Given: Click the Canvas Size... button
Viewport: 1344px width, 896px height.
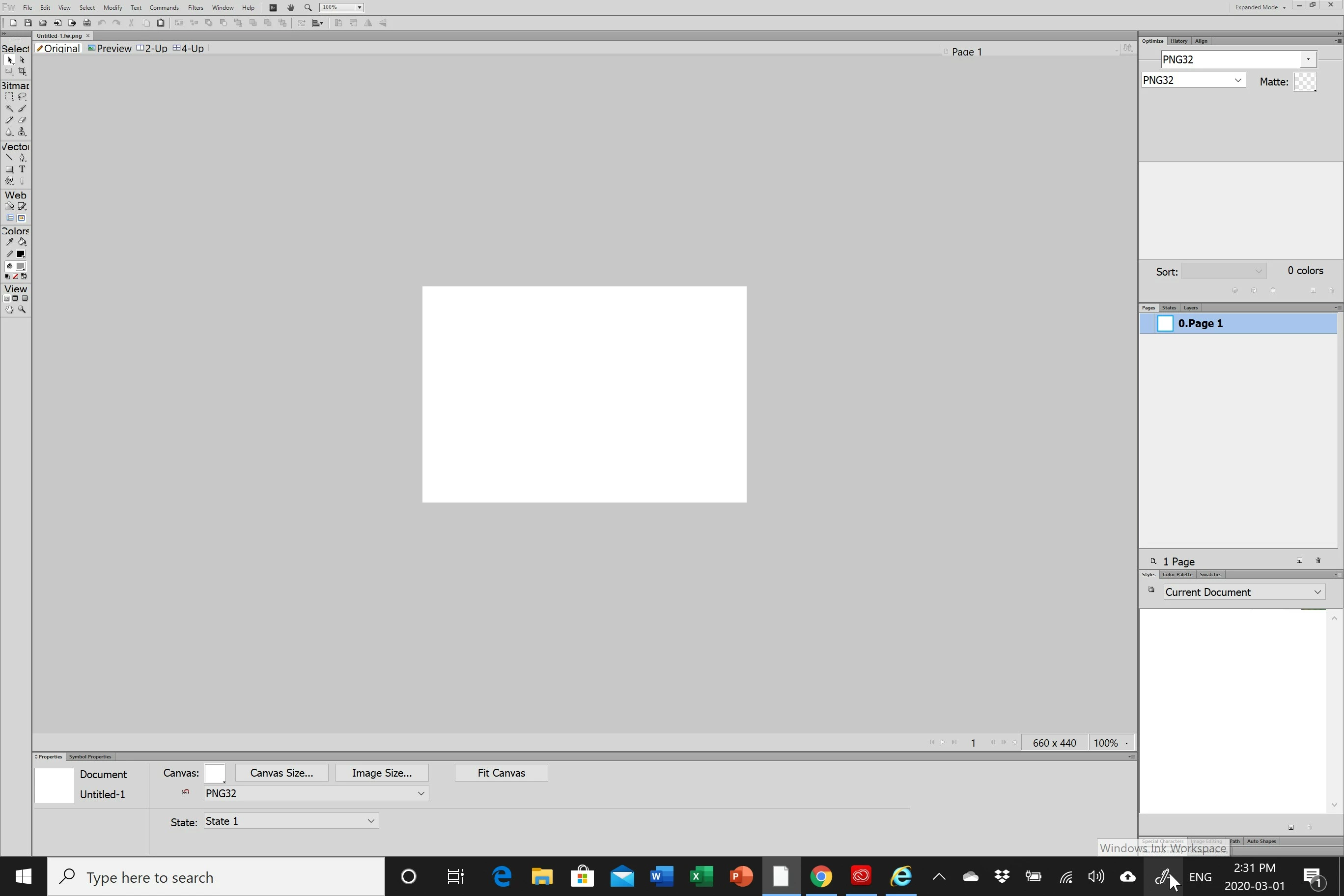Looking at the screenshot, I should pos(281,773).
